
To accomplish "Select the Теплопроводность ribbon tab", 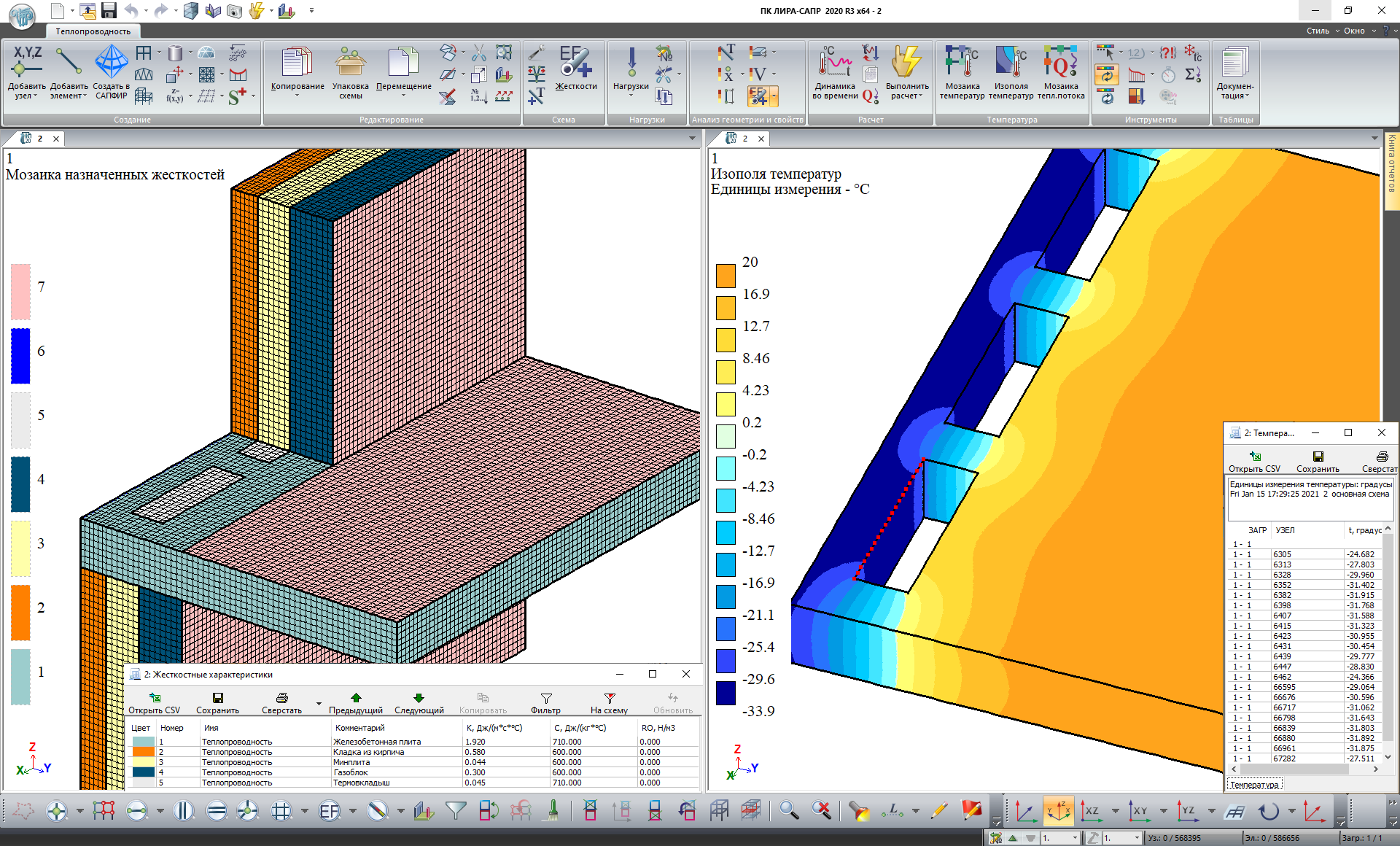I will (x=93, y=31).
